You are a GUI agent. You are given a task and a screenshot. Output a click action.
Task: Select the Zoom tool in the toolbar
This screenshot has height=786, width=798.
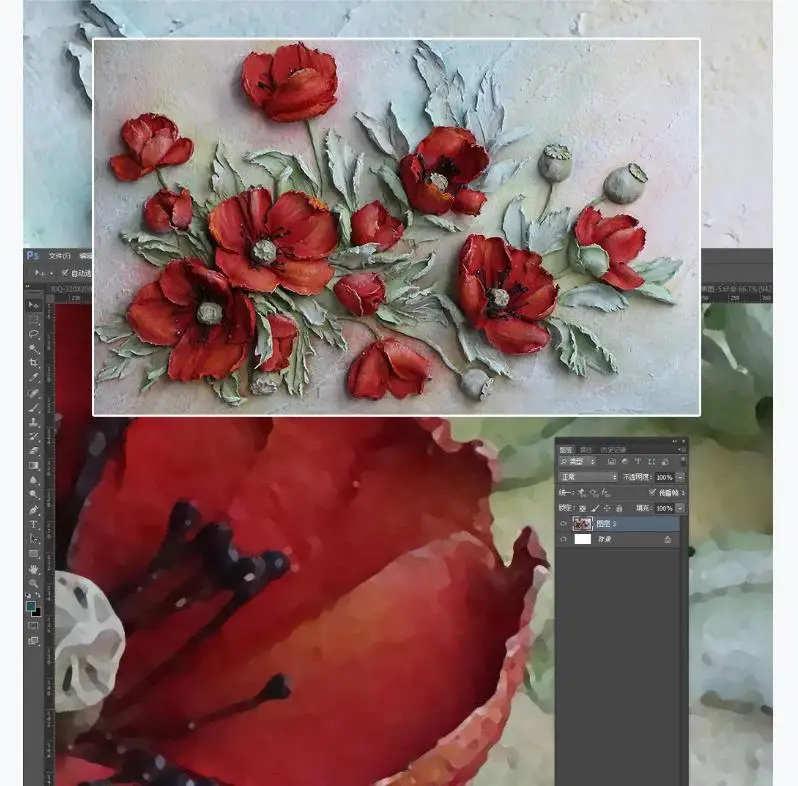pyautogui.click(x=33, y=583)
